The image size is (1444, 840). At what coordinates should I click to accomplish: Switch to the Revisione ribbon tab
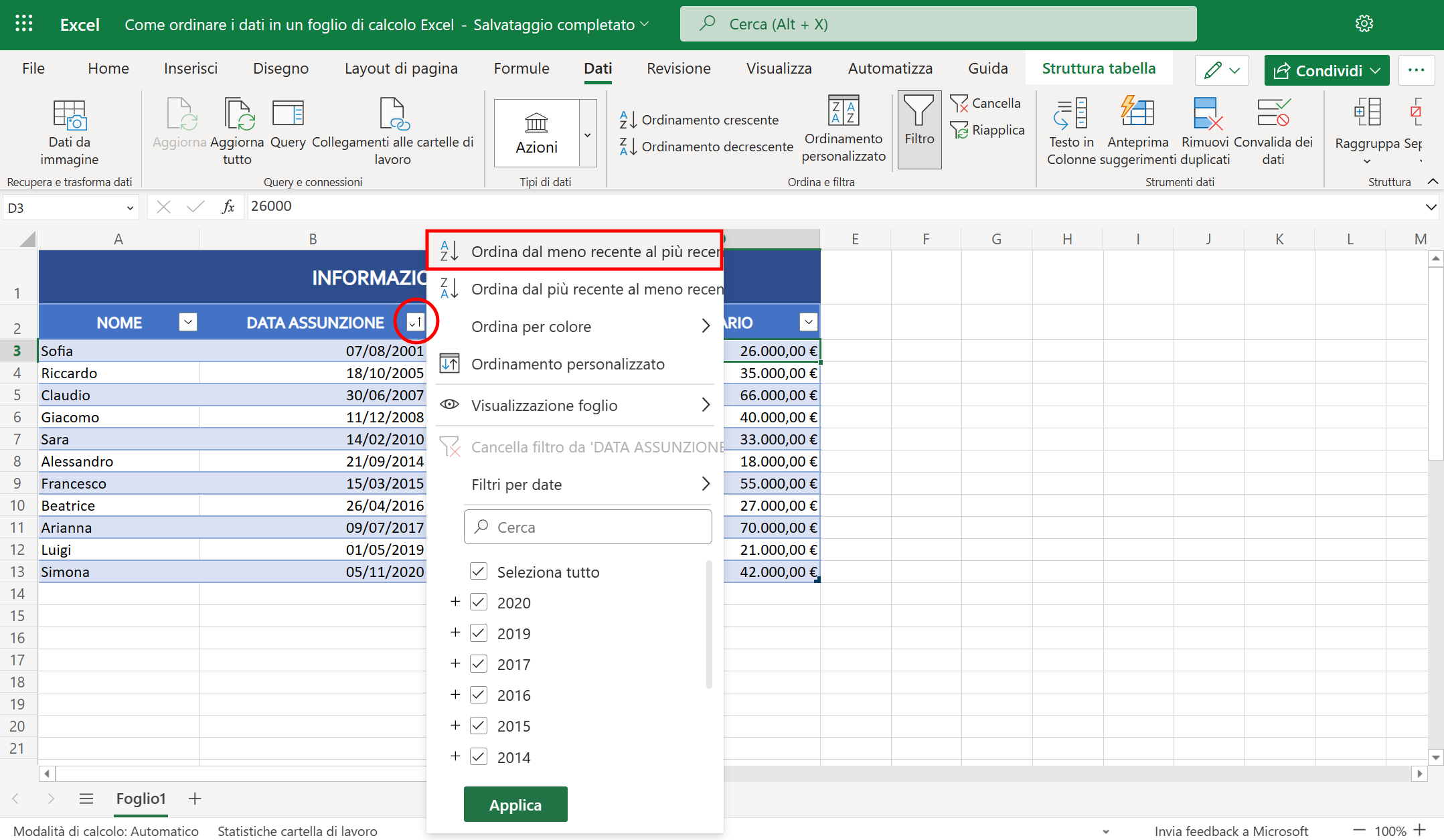click(x=678, y=68)
